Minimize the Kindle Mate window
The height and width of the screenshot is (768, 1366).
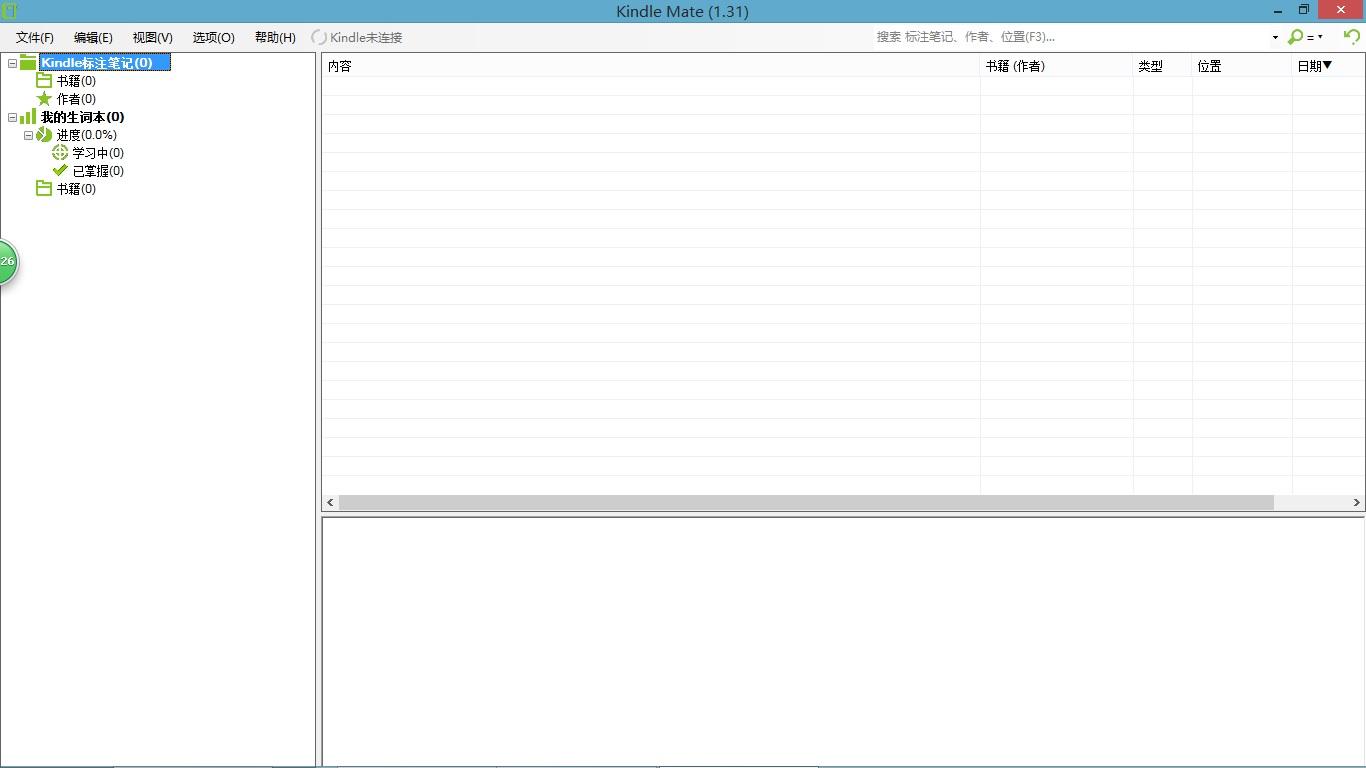[x=1278, y=10]
